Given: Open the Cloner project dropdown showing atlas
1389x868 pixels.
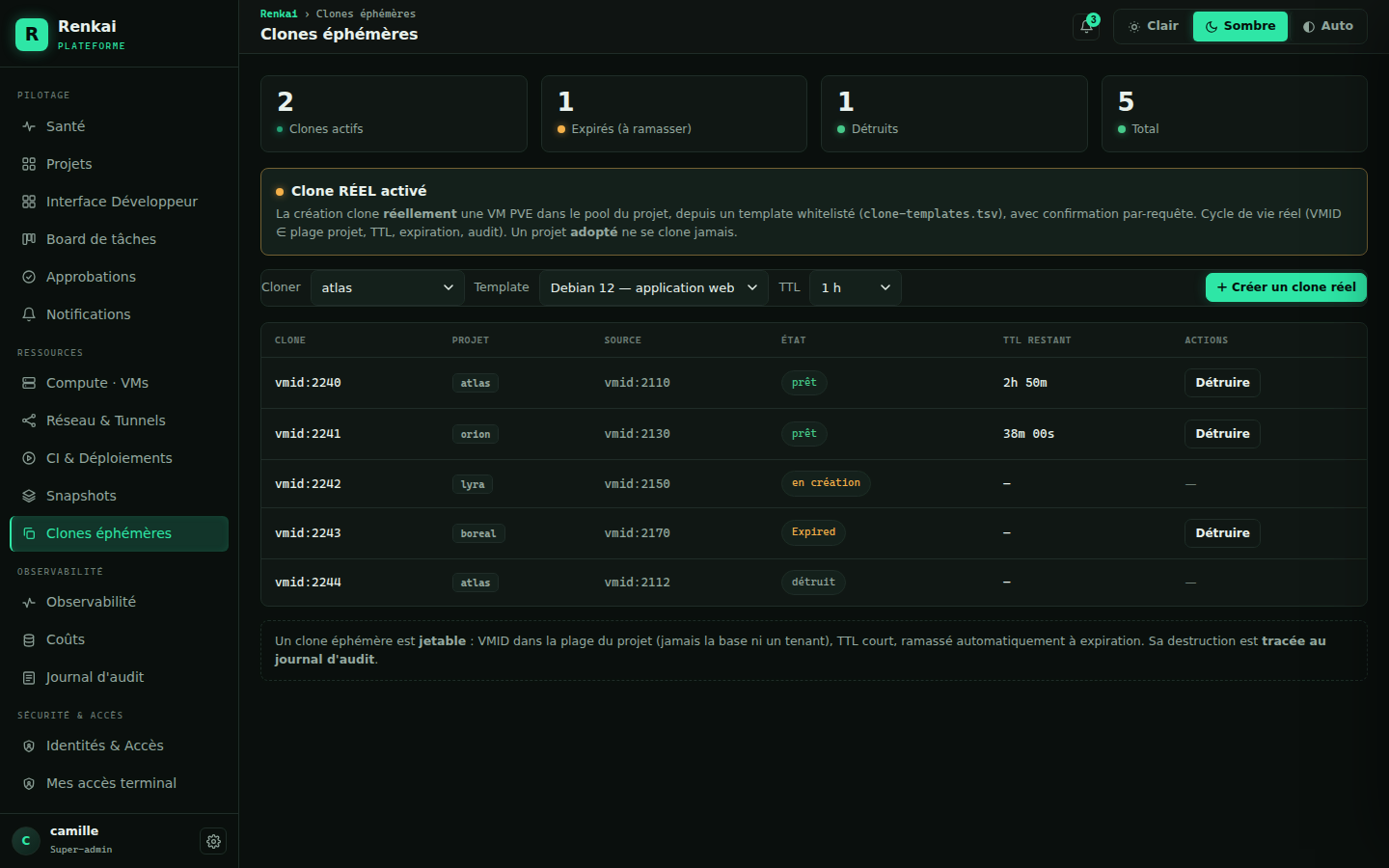Looking at the screenshot, I should click(x=388, y=287).
